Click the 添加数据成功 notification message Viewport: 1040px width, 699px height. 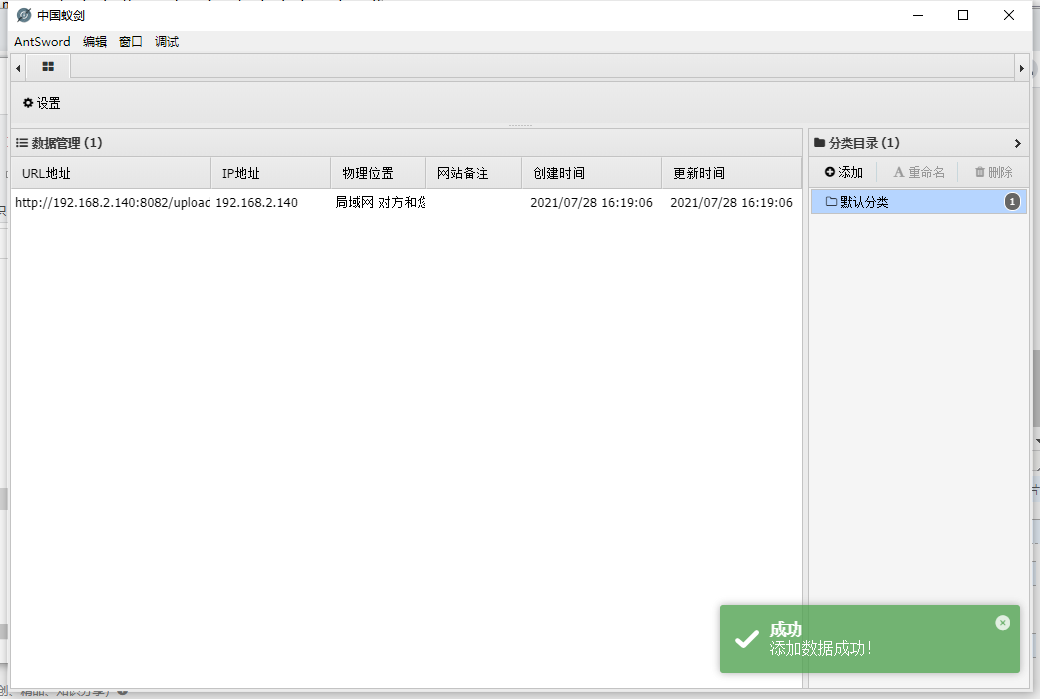[821, 649]
